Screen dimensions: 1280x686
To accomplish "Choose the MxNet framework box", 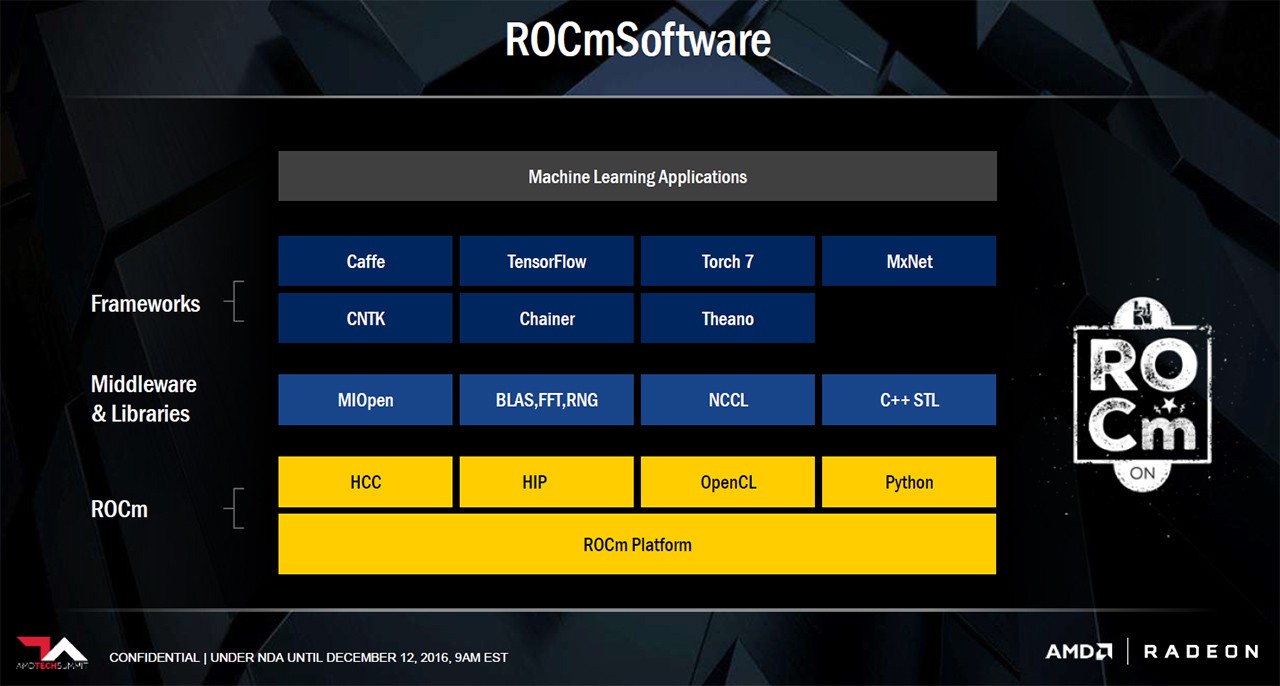I will (x=909, y=261).
